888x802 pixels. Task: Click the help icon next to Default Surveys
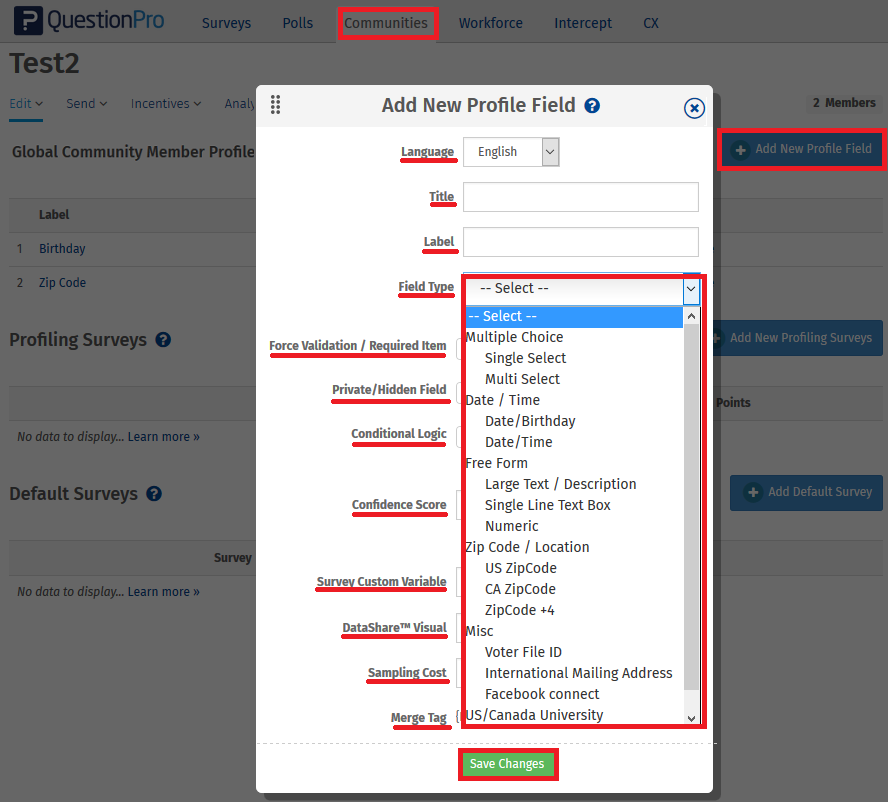155,494
